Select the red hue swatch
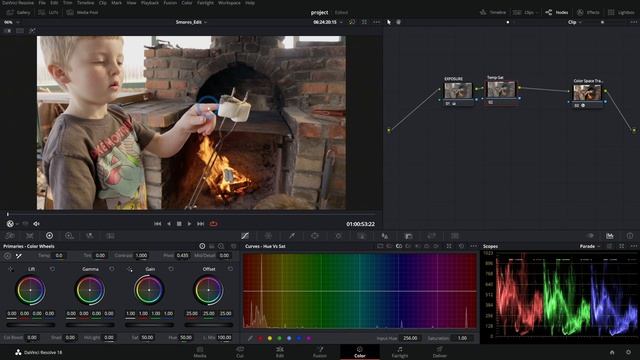Viewport: 640px width, 360px height. tap(260, 338)
